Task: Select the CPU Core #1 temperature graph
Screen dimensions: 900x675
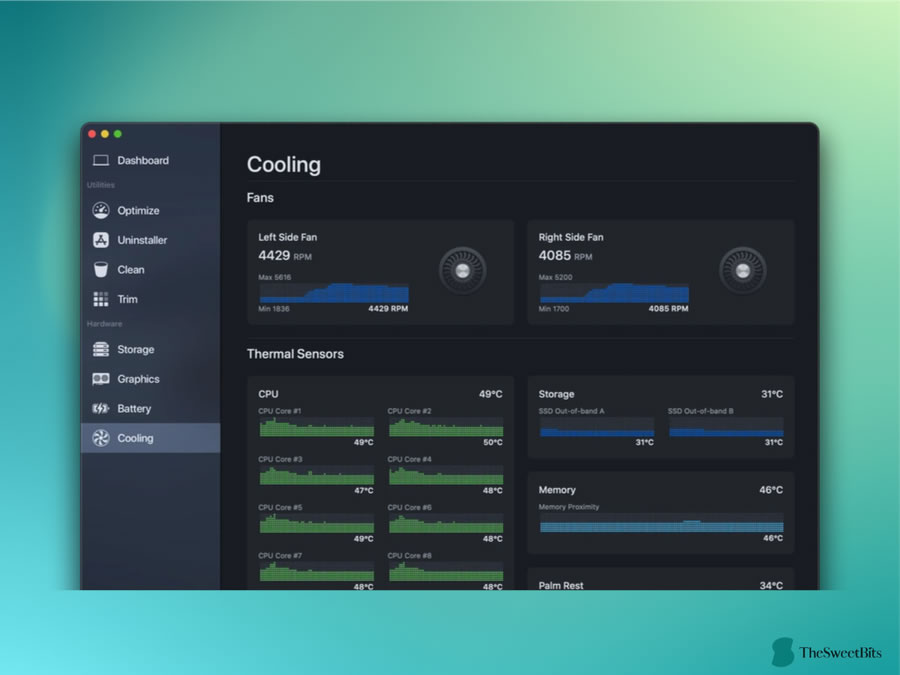Action: coord(317,427)
